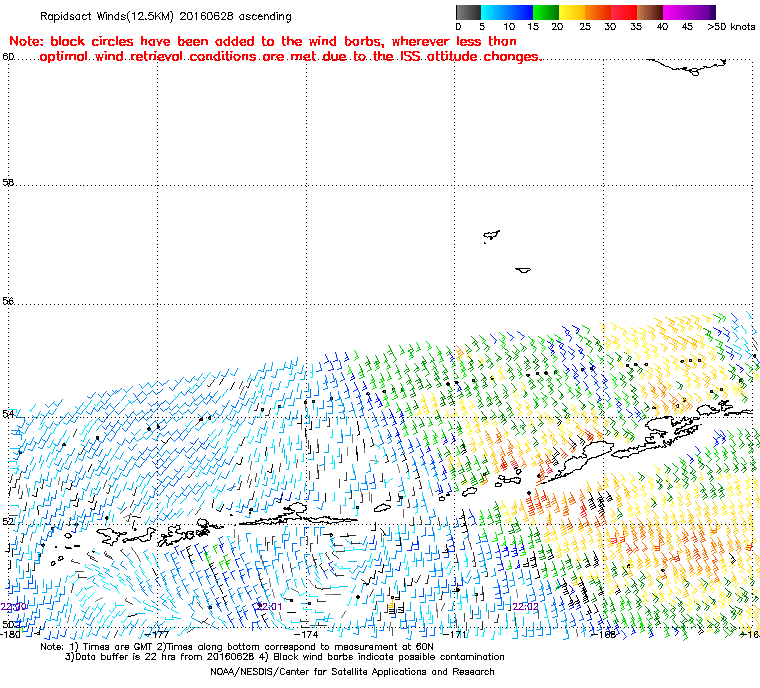
Task: Pick the magenta 40-45 knots color bar segment
Action: tap(676, 12)
